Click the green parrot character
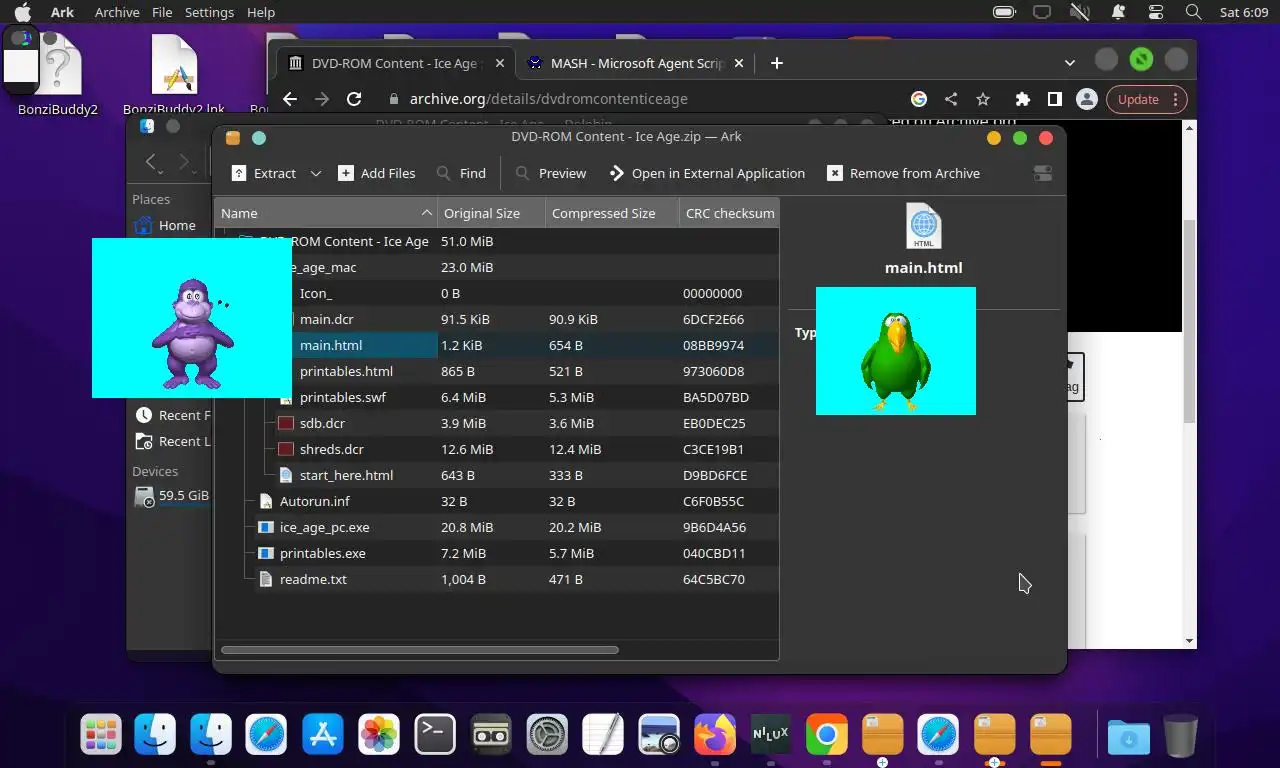This screenshot has width=1280, height=768. click(x=896, y=361)
